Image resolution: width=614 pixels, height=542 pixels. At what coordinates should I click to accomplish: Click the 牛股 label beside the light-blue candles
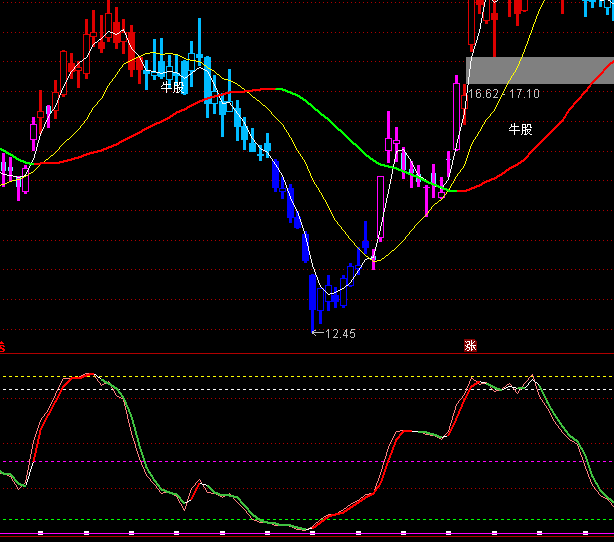tap(173, 87)
